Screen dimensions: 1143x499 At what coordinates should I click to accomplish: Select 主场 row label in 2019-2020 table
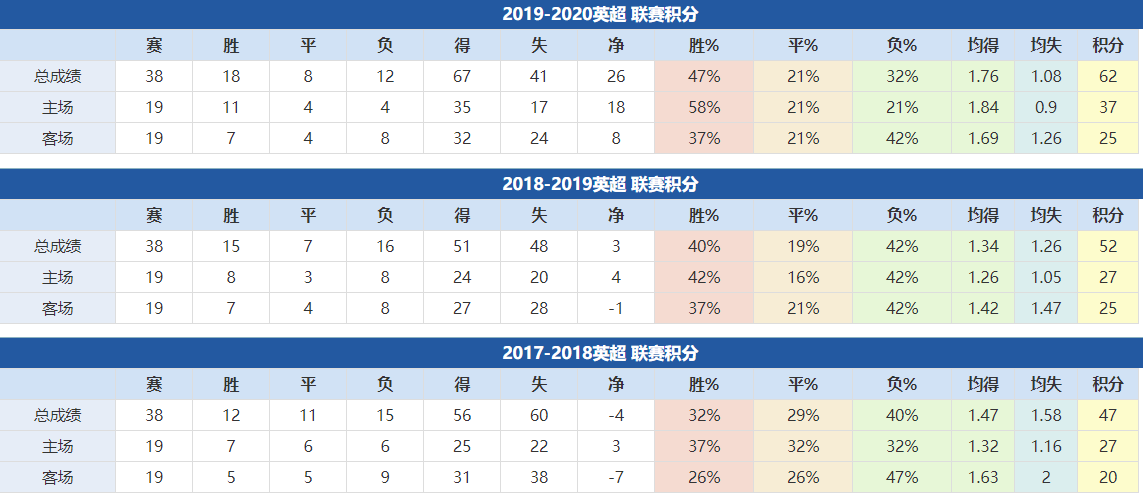pyautogui.click(x=58, y=108)
